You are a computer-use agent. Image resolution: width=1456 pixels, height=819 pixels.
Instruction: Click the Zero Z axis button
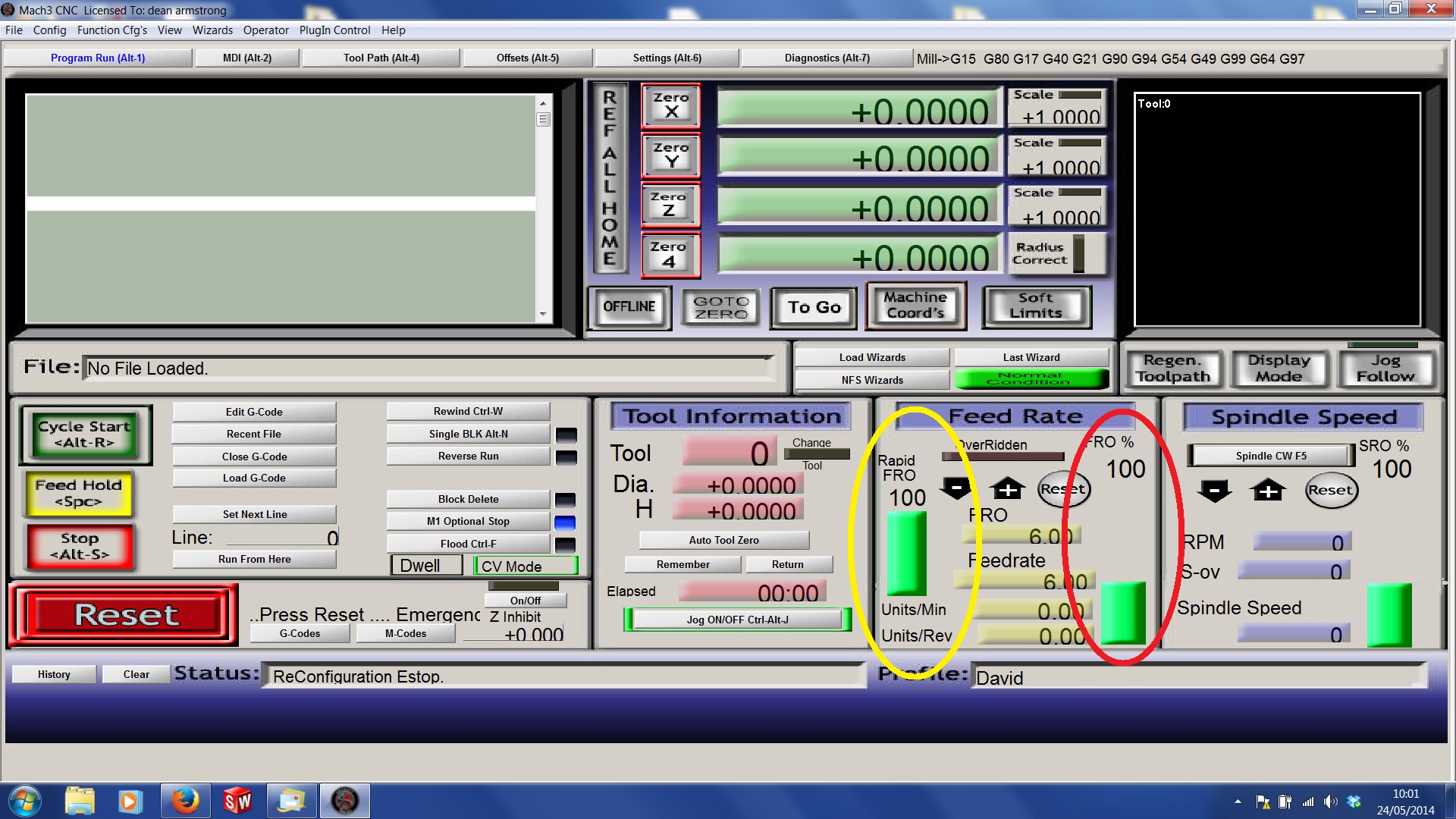669,205
